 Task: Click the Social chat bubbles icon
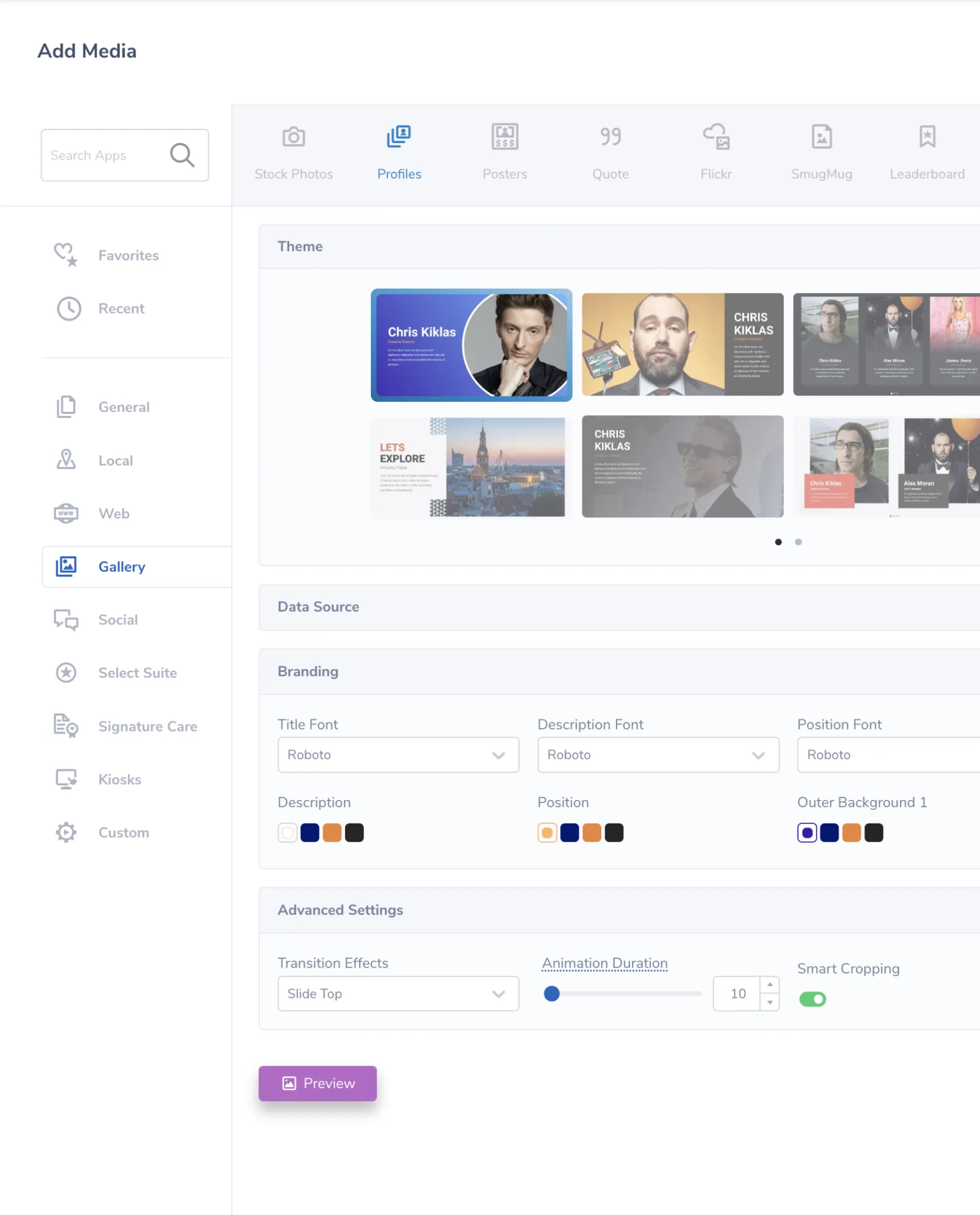click(66, 619)
